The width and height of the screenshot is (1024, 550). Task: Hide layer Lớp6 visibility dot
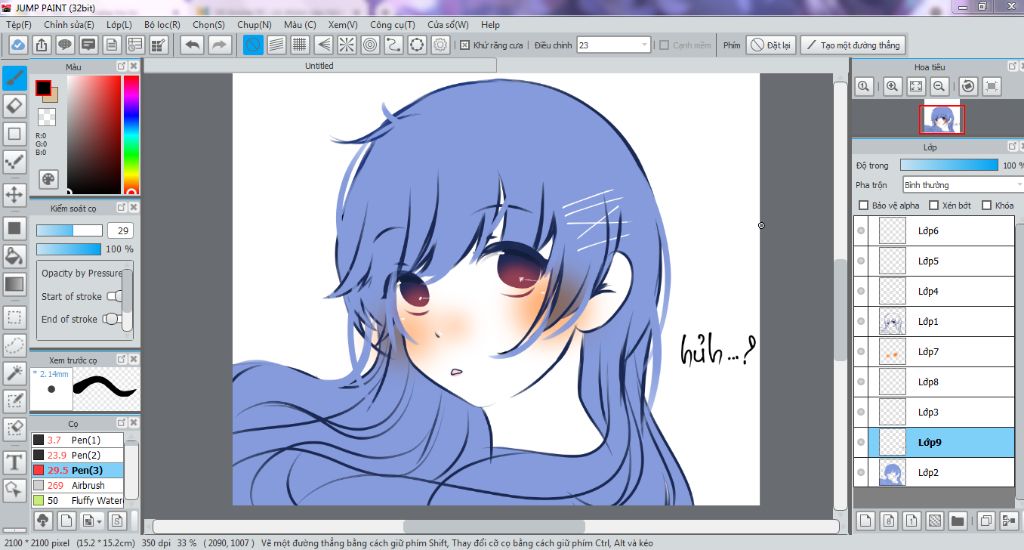click(861, 231)
